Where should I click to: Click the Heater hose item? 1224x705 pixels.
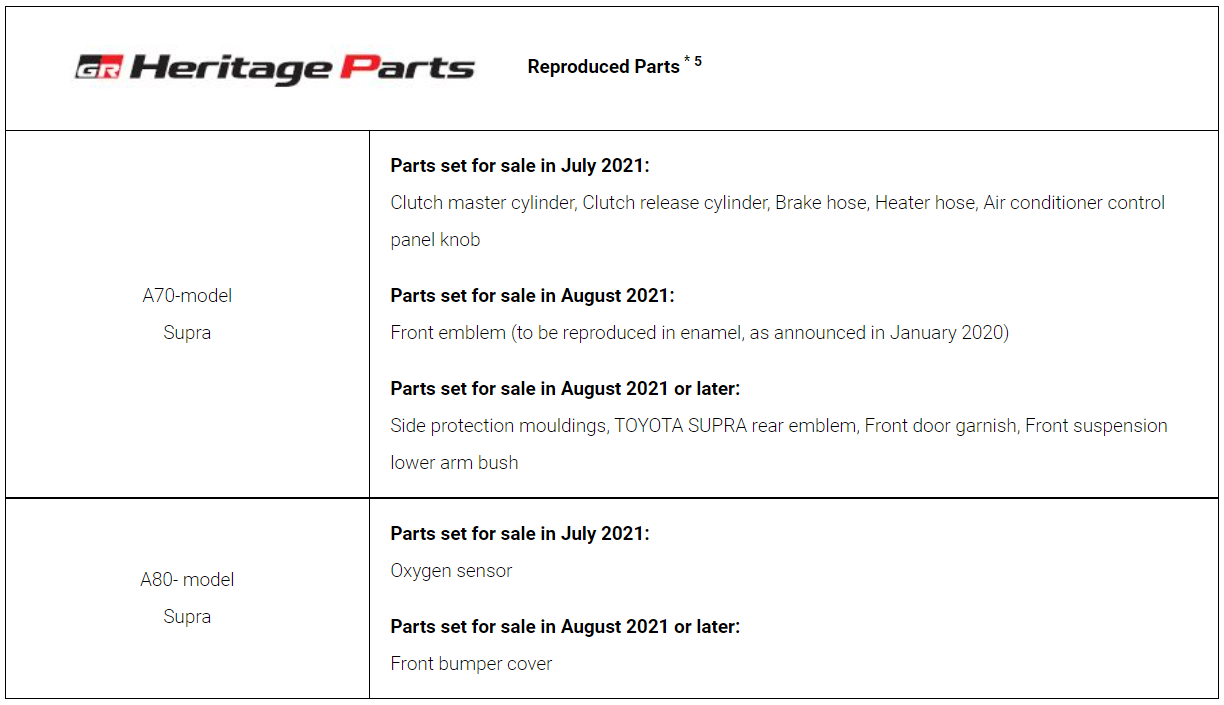click(925, 203)
